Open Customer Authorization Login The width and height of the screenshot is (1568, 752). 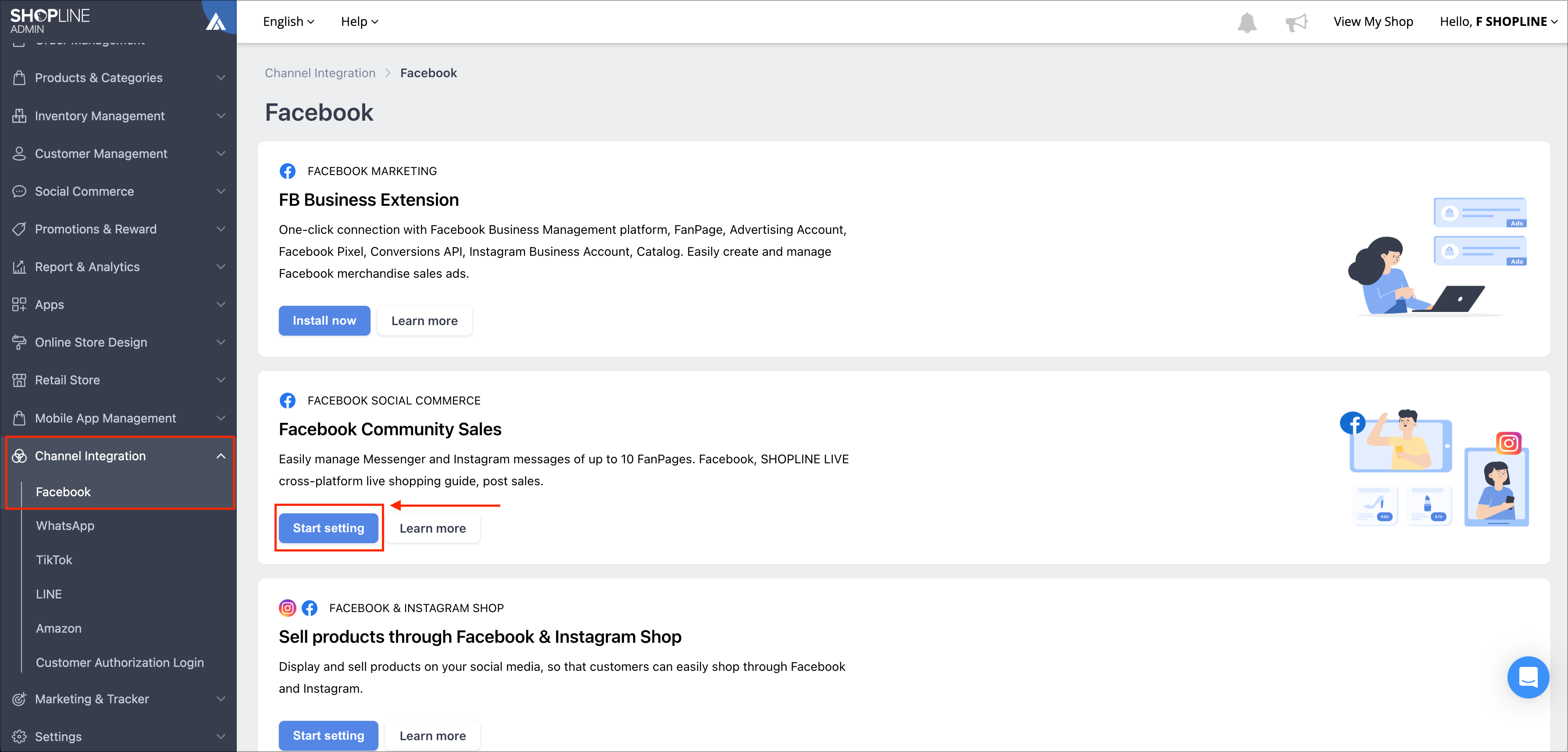(x=120, y=662)
